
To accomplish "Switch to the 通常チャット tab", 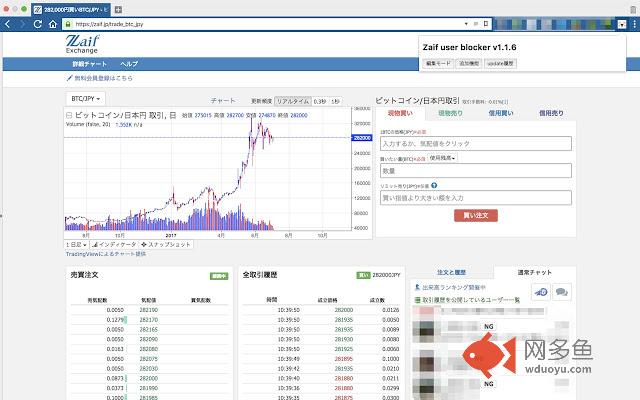I will pyautogui.click(x=535, y=272).
